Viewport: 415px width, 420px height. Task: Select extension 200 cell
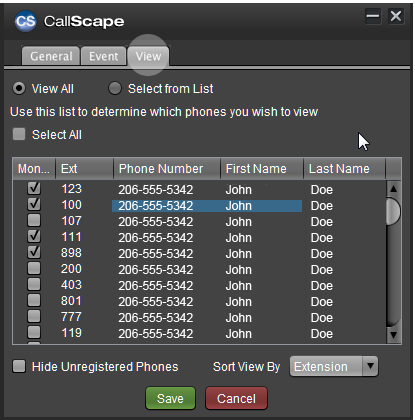coord(71,269)
